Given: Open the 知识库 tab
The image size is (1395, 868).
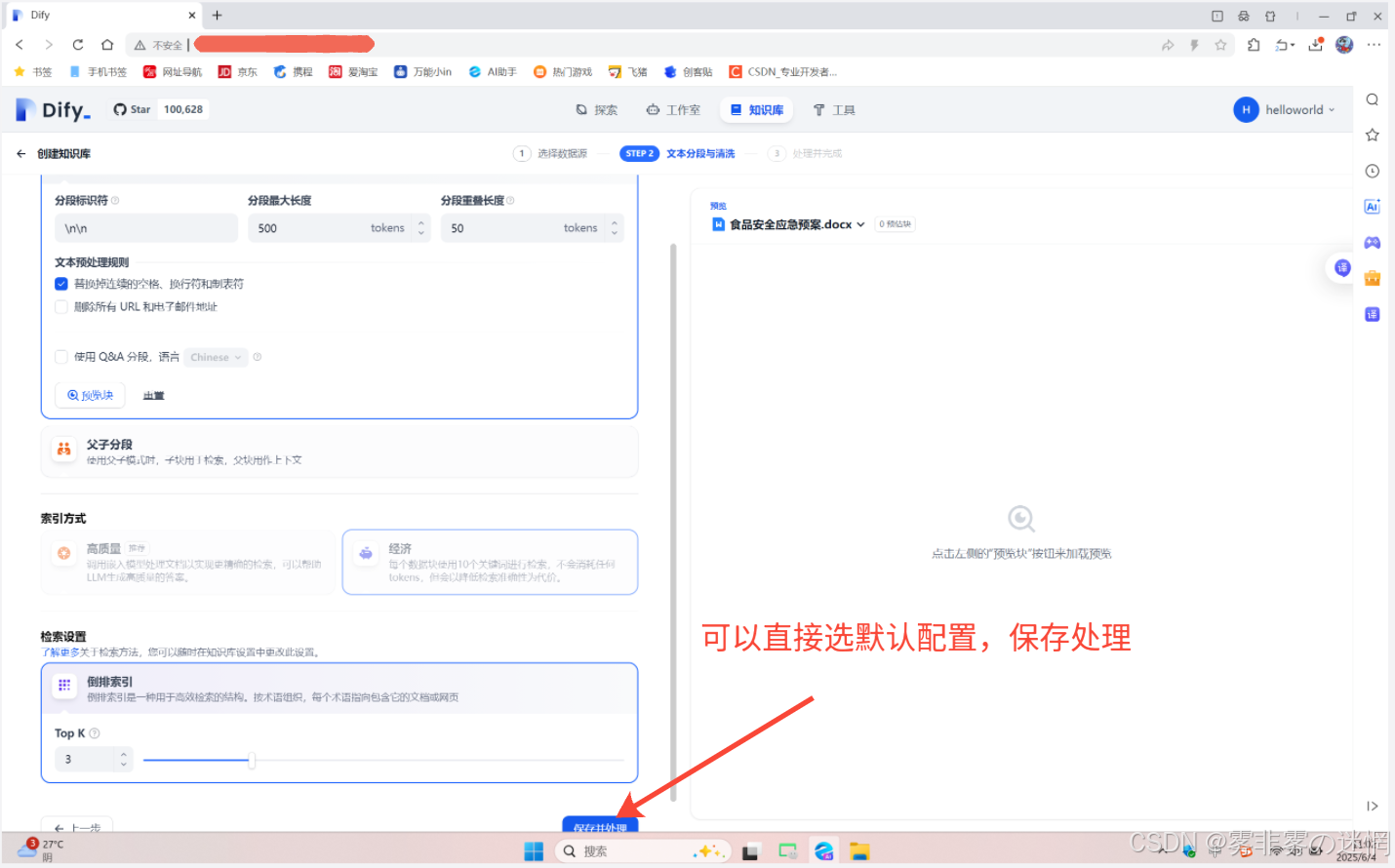Looking at the screenshot, I should pyautogui.click(x=757, y=110).
